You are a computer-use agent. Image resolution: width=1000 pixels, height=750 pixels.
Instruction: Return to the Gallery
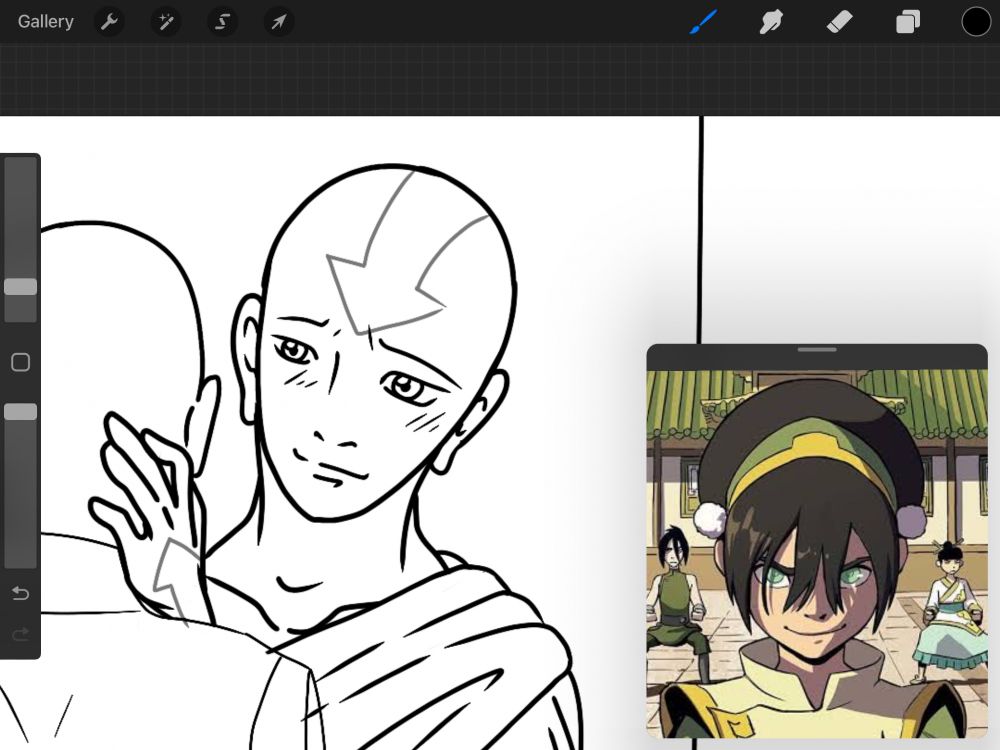coord(45,22)
